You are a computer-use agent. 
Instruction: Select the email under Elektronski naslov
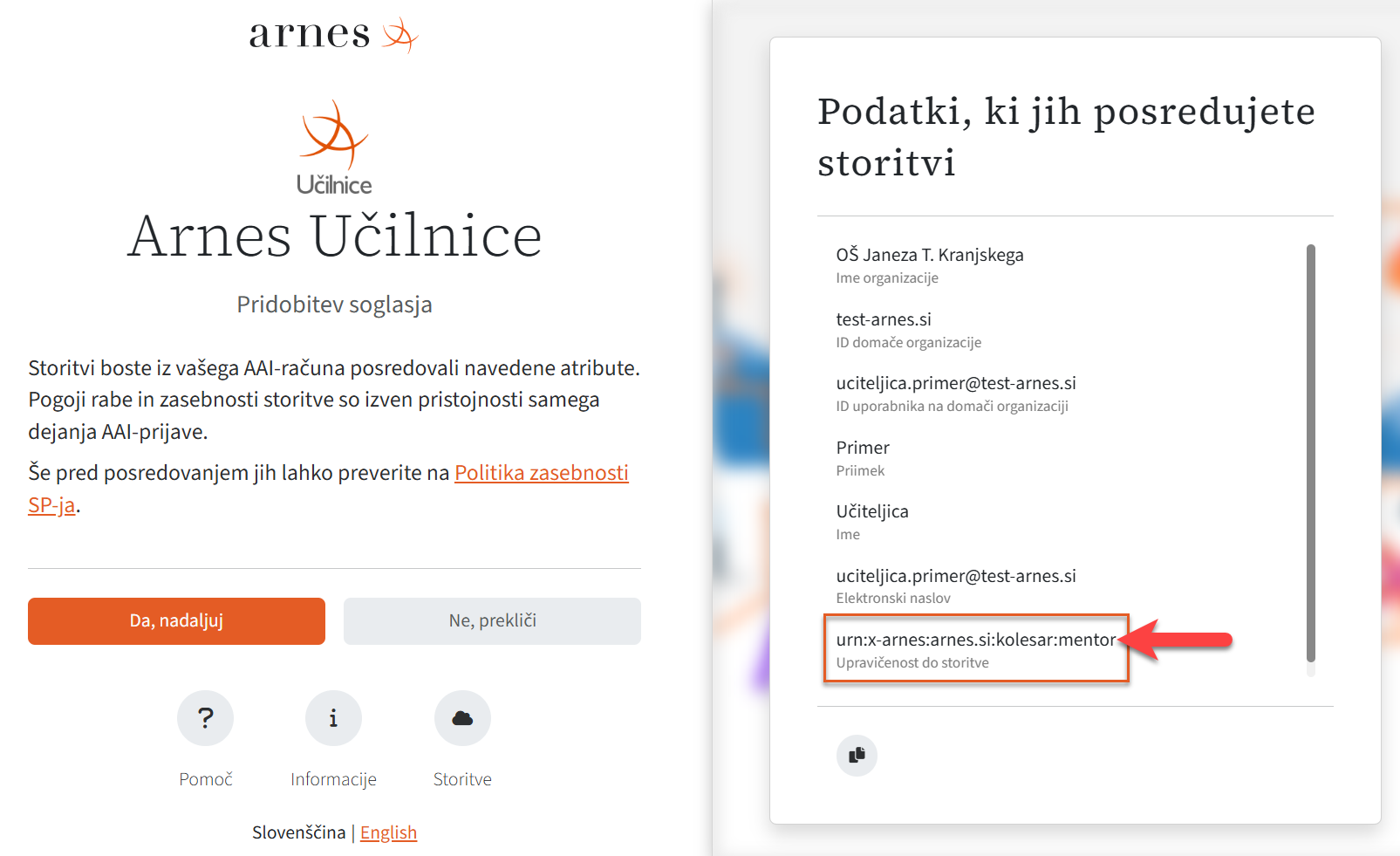coord(955,576)
